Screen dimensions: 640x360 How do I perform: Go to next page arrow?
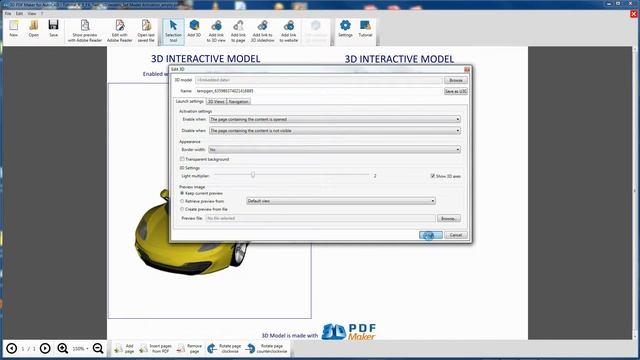point(45,349)
